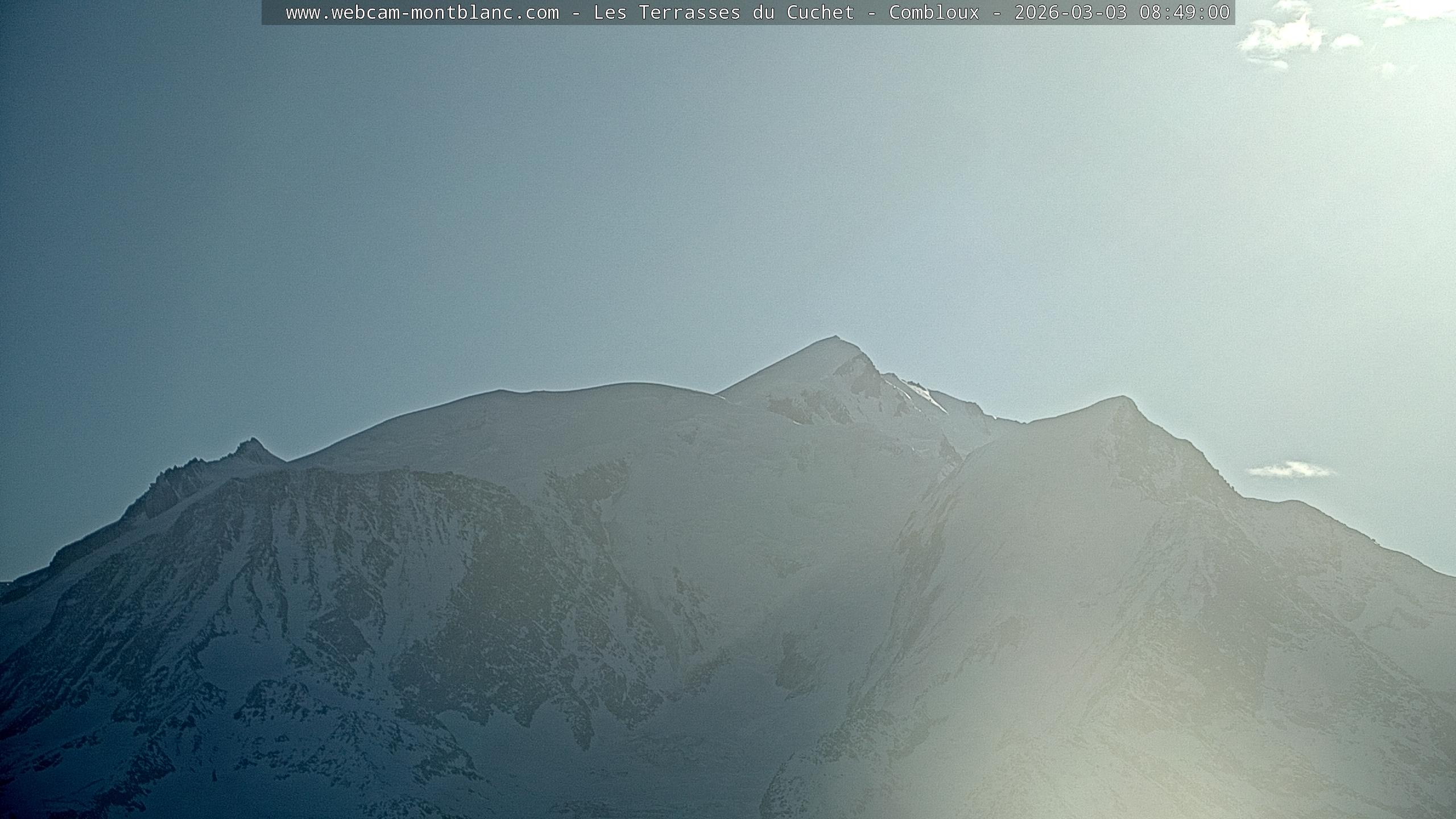Click the rounded snow dome summit

pyautogui.click(x=631, y=386)
